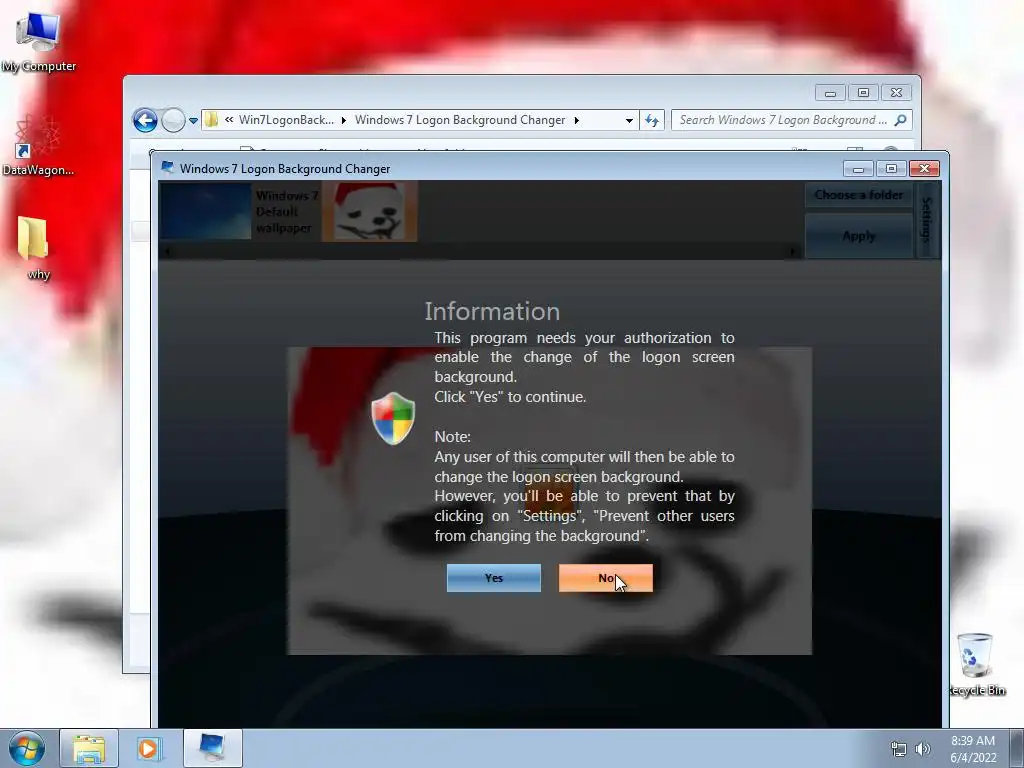1024x768 pixels.
Task: Click the left arrow of thumbnail scrollbar
Action: coord(167,251)
